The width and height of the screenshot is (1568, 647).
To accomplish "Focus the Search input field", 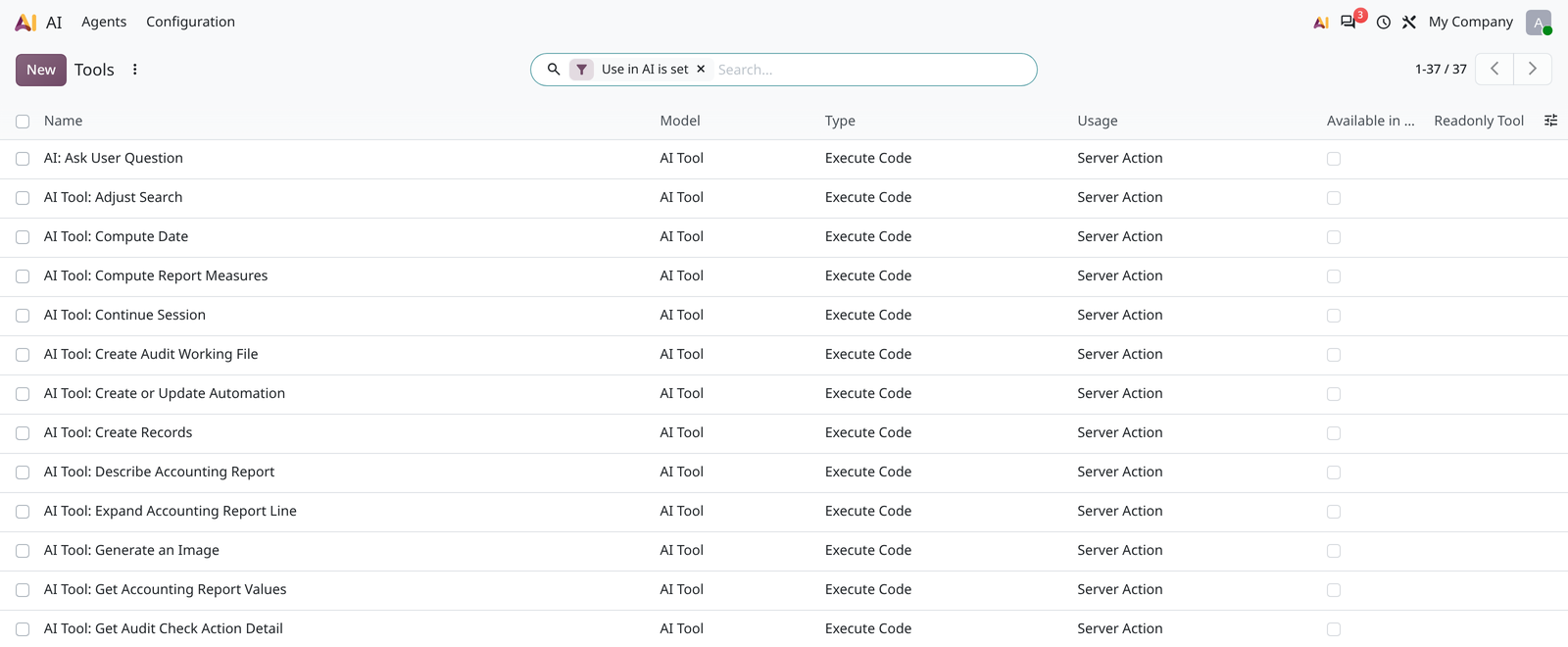I will [872, 70].
